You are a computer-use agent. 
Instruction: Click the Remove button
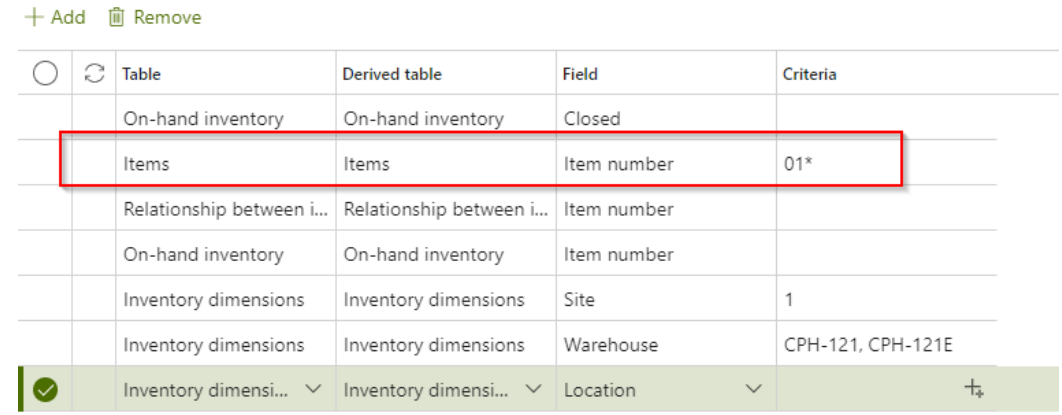tap(155, 18)
